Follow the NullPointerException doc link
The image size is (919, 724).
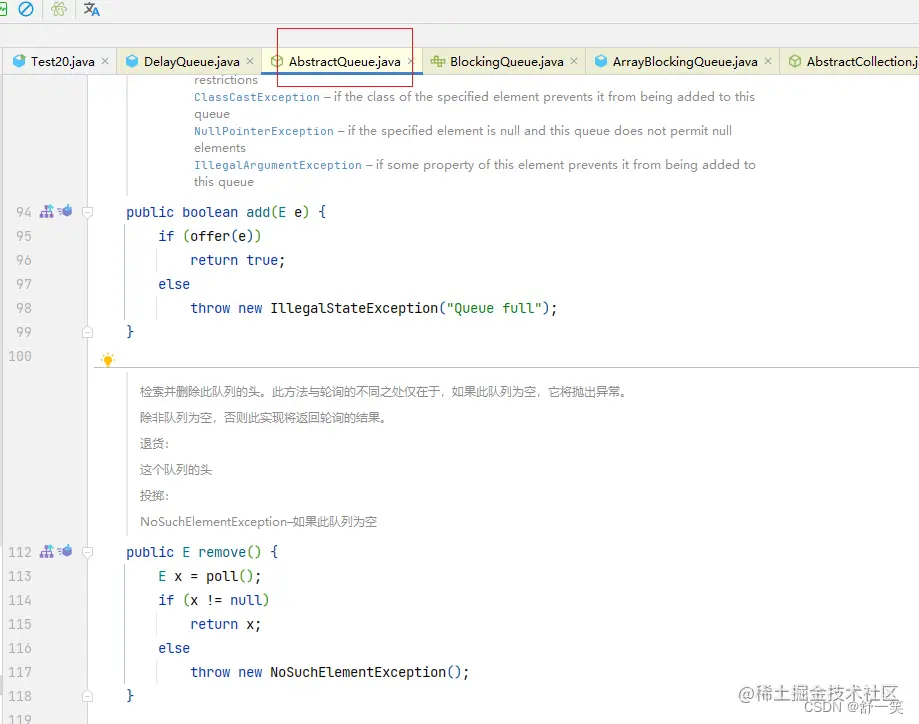[264, 131]
